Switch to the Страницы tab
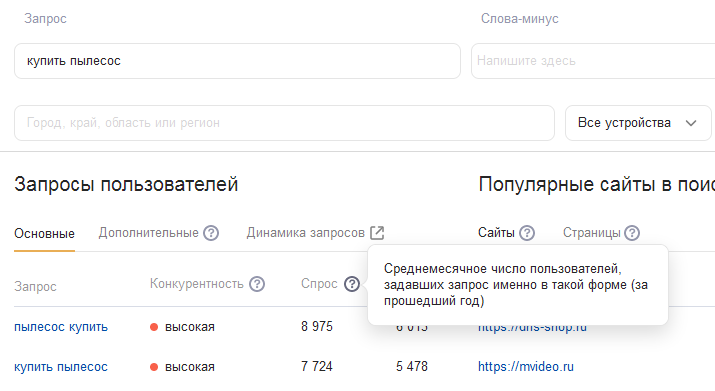Viewport: 715px width, 391px height. click(x=591, y=233)
